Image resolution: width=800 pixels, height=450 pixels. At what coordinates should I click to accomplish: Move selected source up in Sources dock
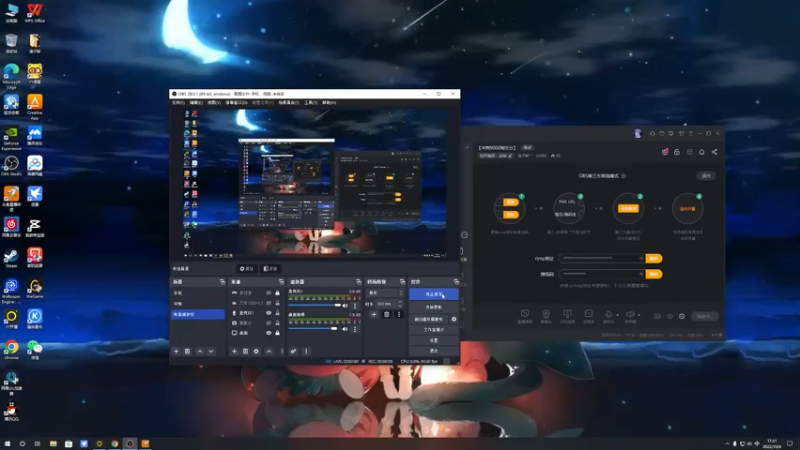(x=269, y=351)
